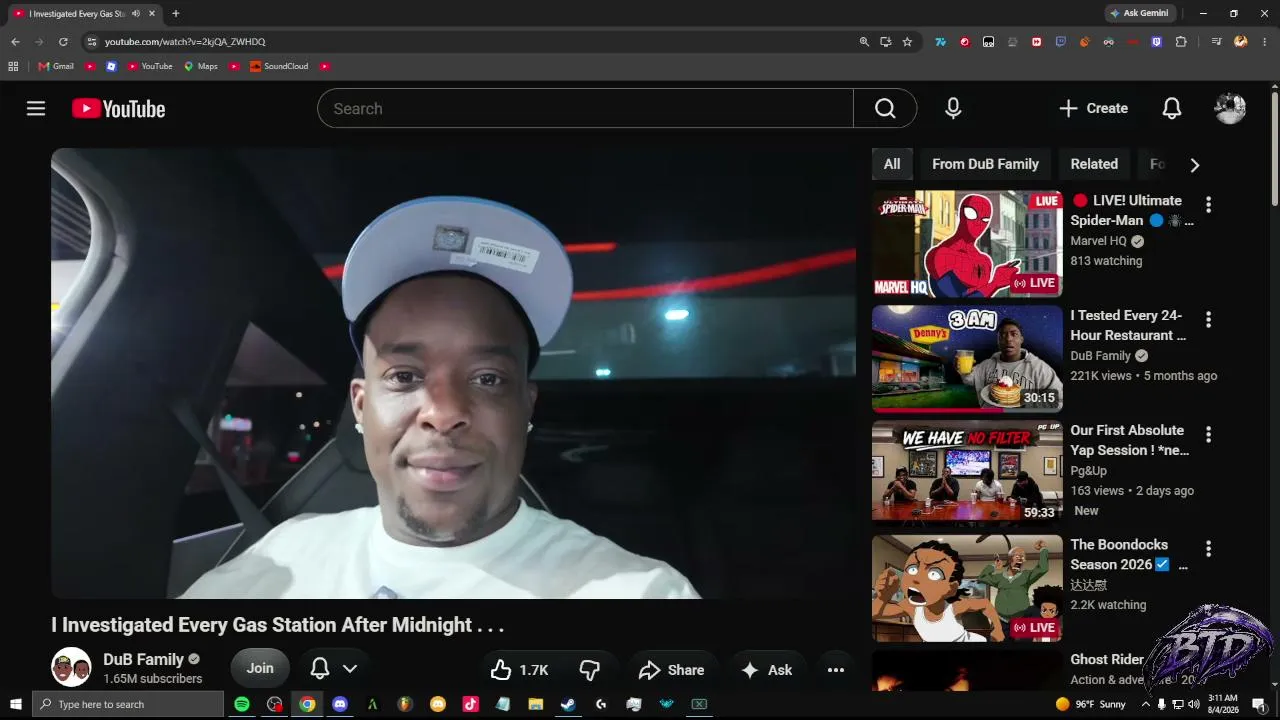Go back to the previous page
The height and width of the screenshot is (720, 1280).
point(15,42)
